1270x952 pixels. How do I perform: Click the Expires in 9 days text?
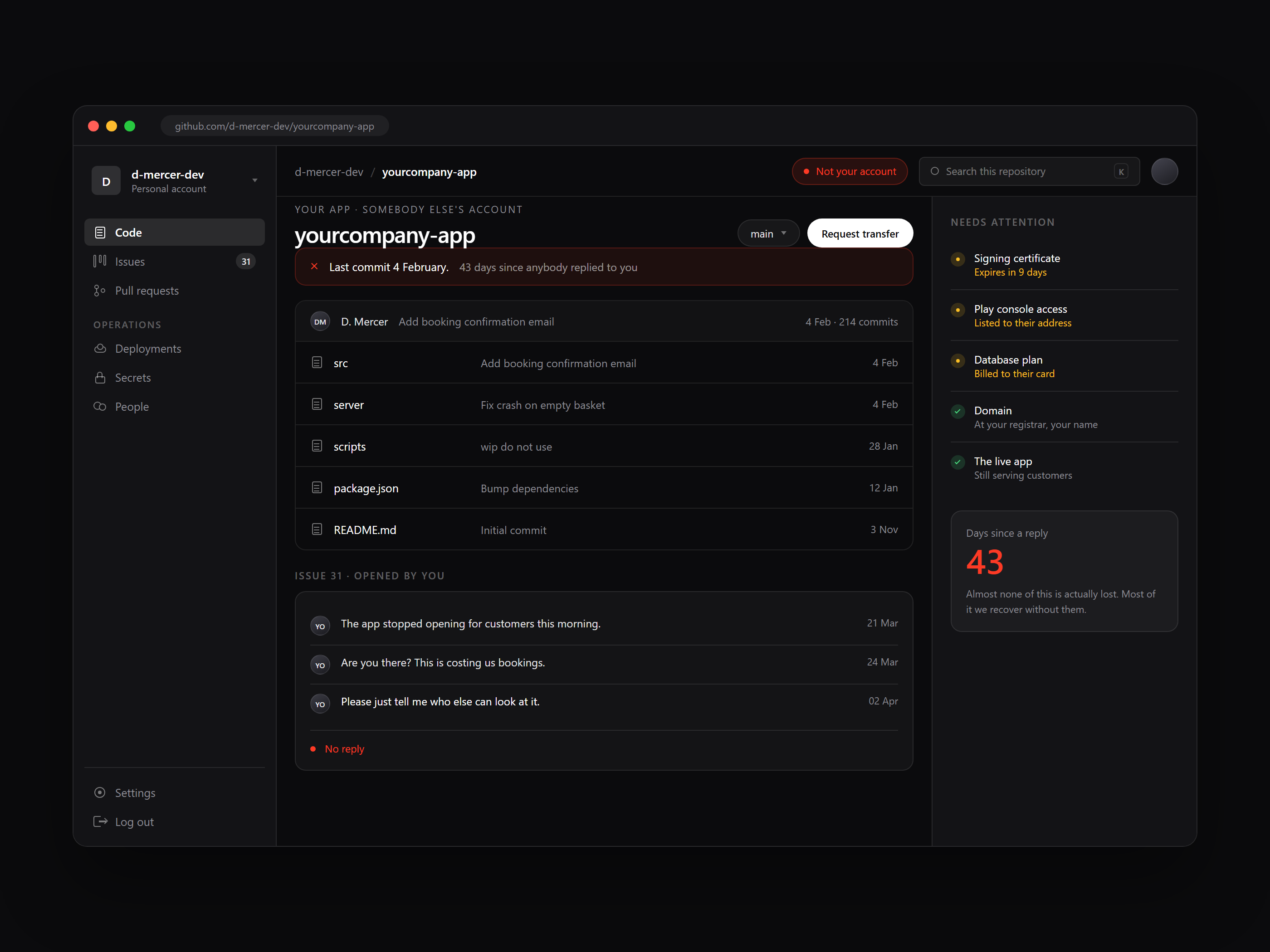tap(1010, 272)
